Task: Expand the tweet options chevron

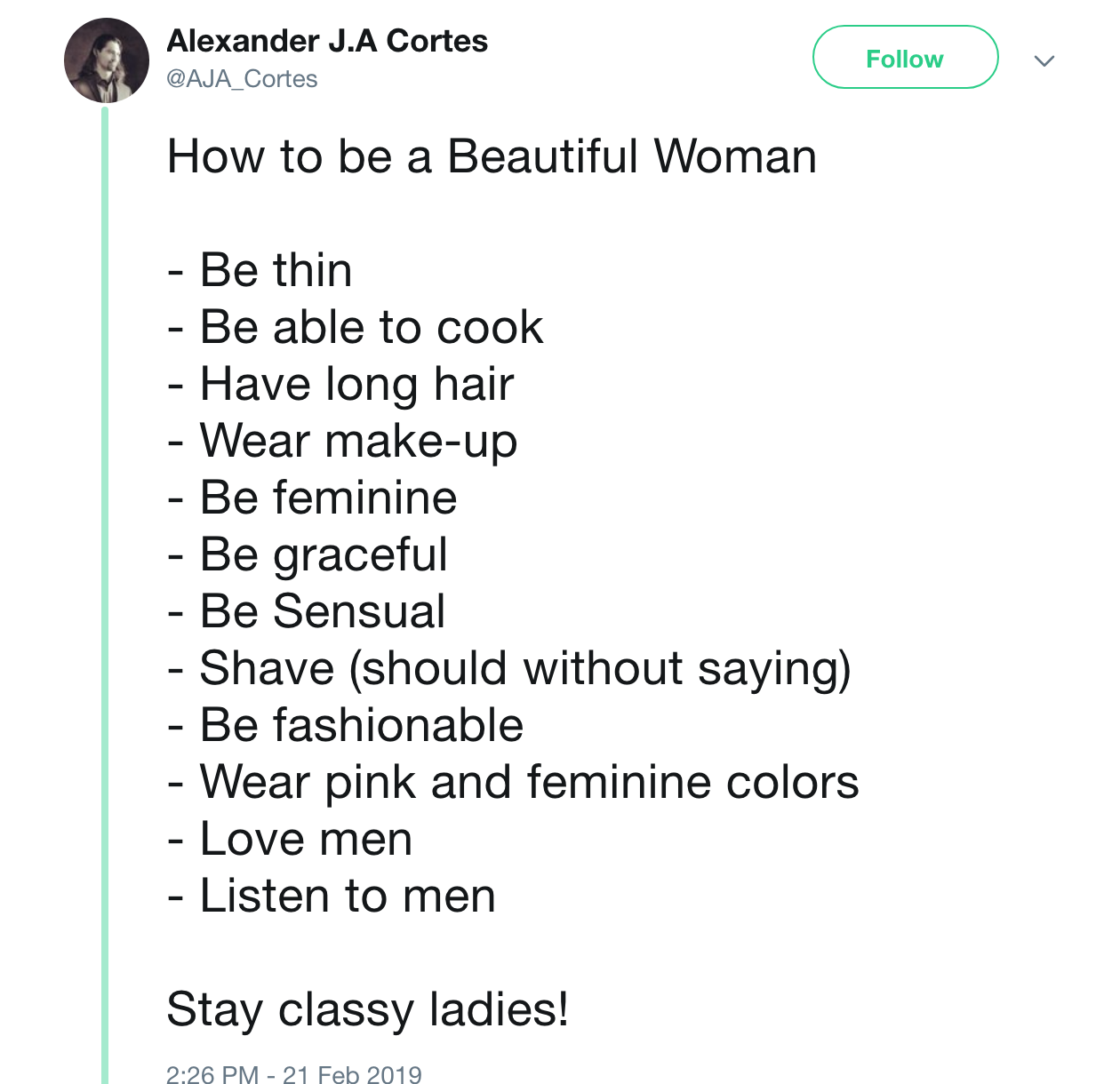Action: pos(1044,60)
